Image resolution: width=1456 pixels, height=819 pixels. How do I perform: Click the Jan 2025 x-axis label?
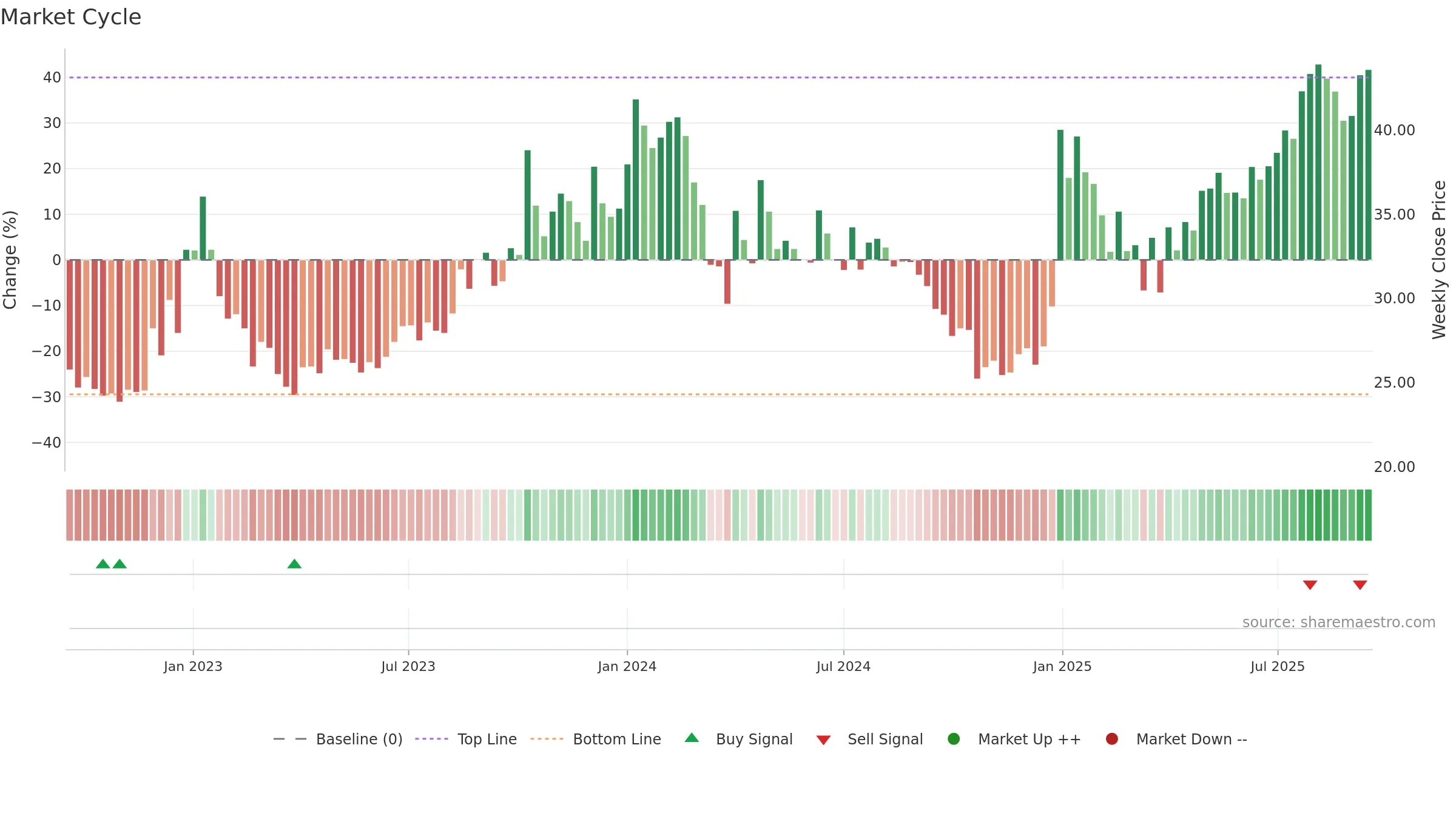point(1062,666)
